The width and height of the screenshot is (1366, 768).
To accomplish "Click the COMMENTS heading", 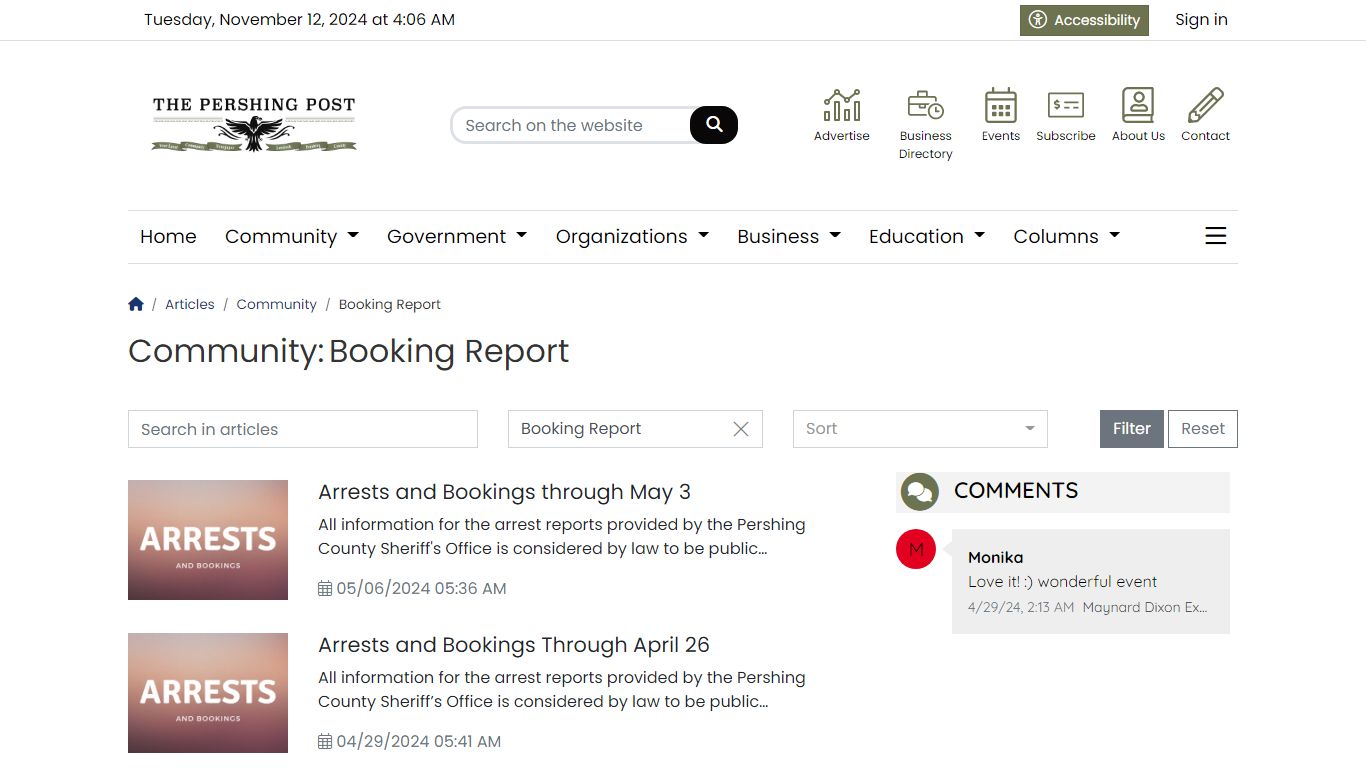I will (1016, 491).
